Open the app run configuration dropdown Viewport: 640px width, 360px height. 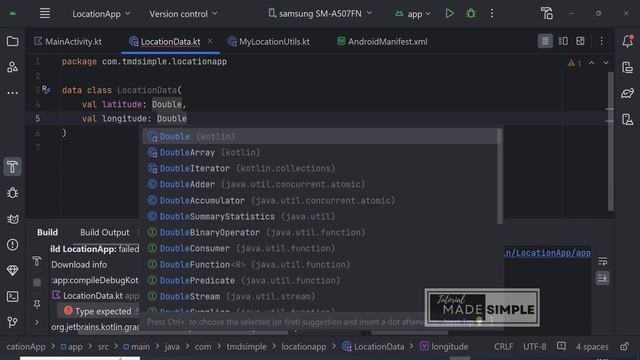tap(413, 14)
